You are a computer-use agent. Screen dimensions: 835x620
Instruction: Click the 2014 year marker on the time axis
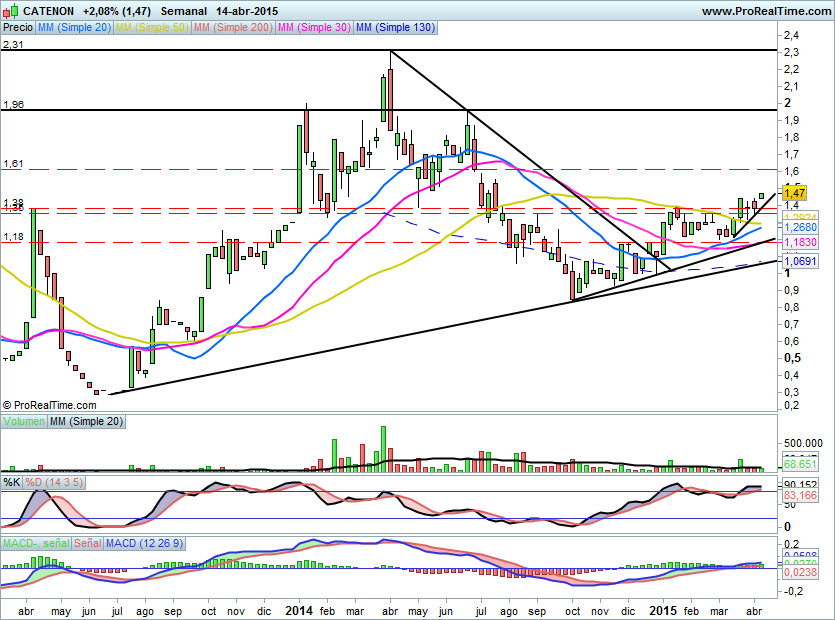tap(300, 609)
